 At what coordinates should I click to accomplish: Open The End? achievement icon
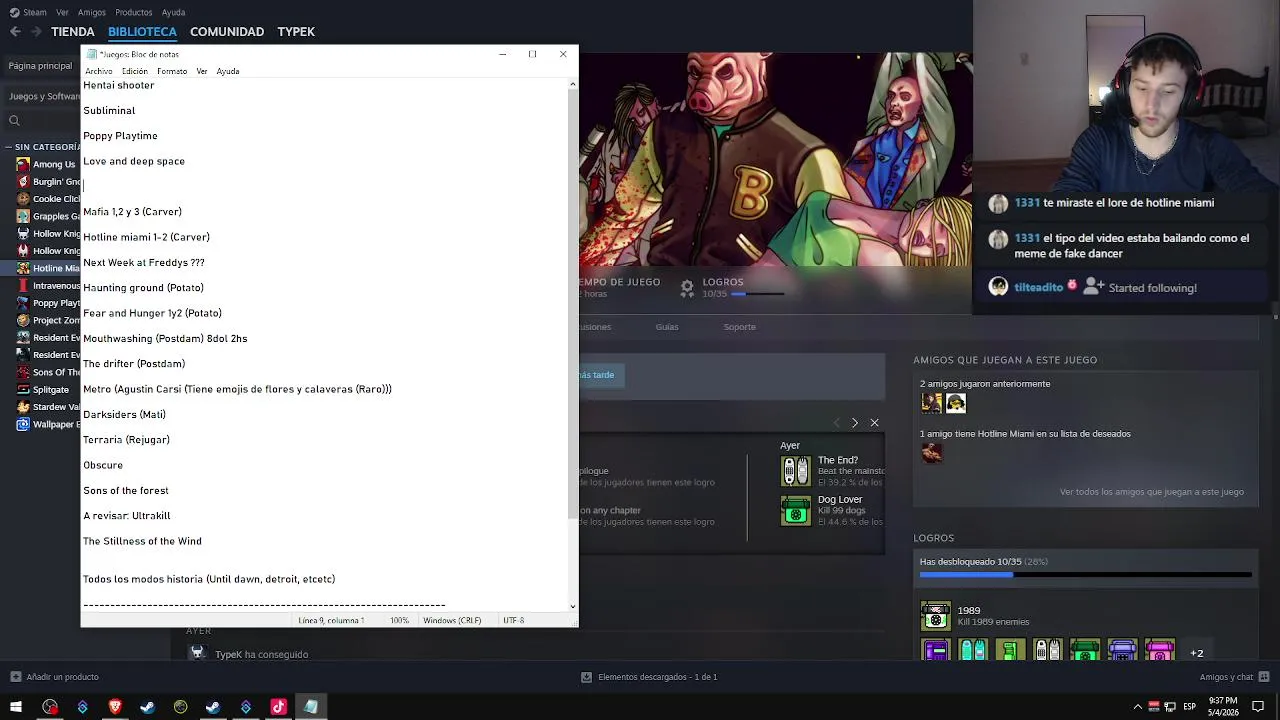tap(796, 471)
